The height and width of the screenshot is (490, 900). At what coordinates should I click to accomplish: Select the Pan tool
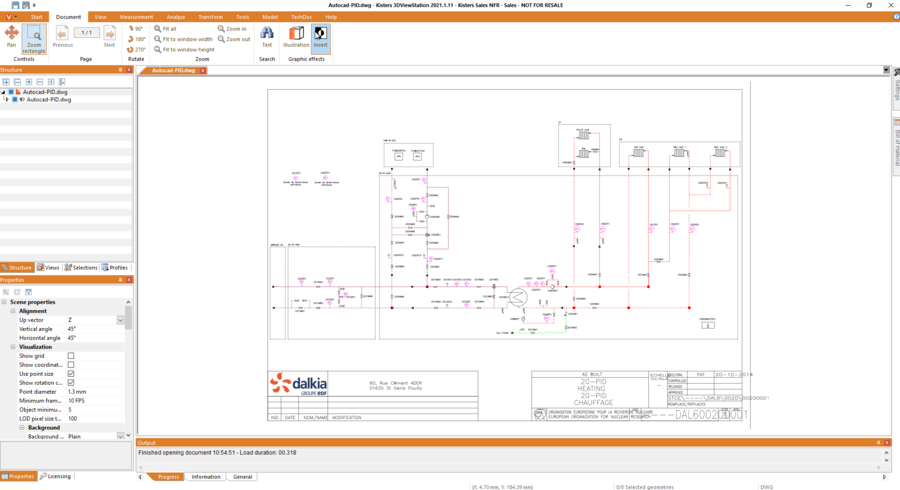click(11, 36)
